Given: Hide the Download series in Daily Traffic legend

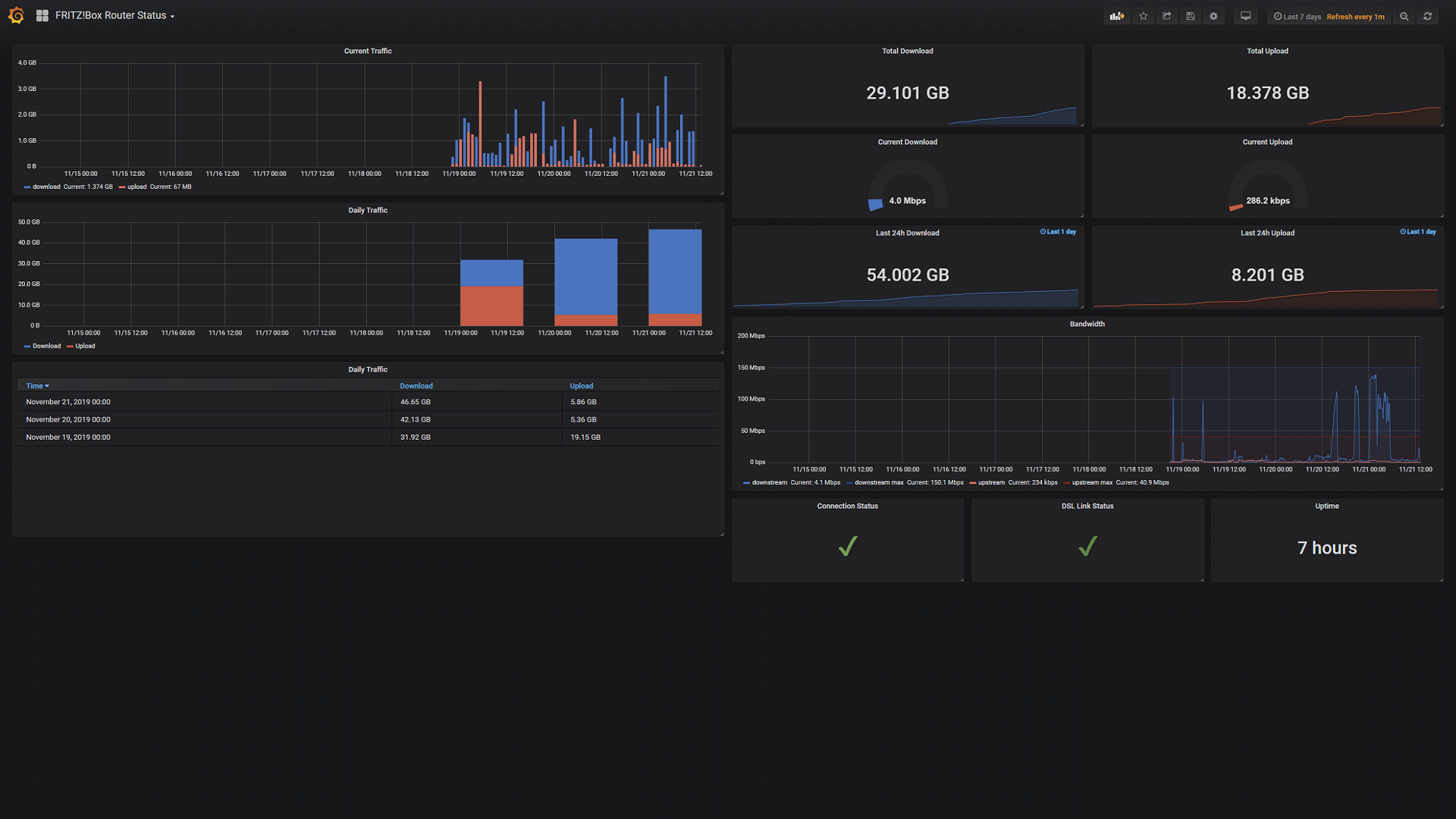Looking at the screenshot, I should [45, 346].
